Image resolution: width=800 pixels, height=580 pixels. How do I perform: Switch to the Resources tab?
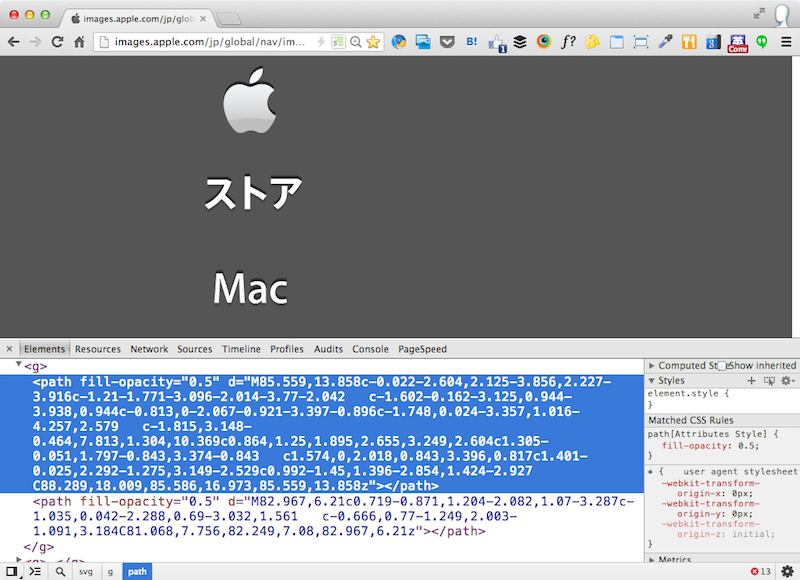click(98, 349)
